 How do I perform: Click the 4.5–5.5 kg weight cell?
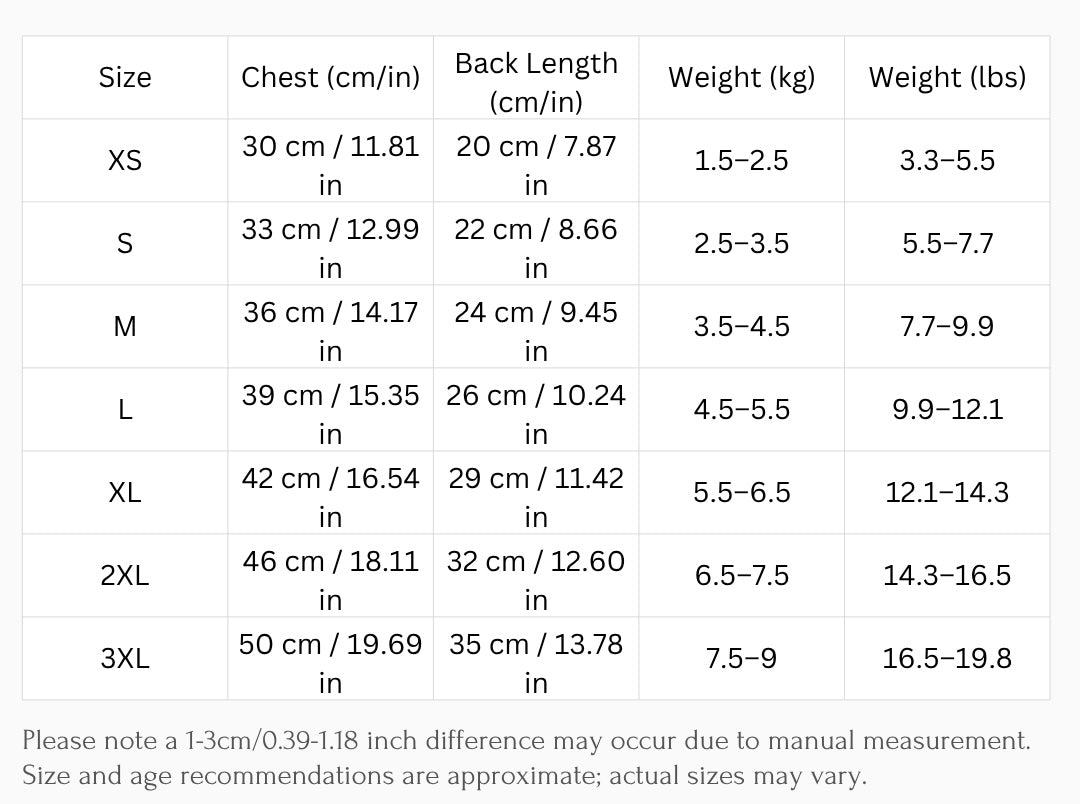click(x=741, y=410)
